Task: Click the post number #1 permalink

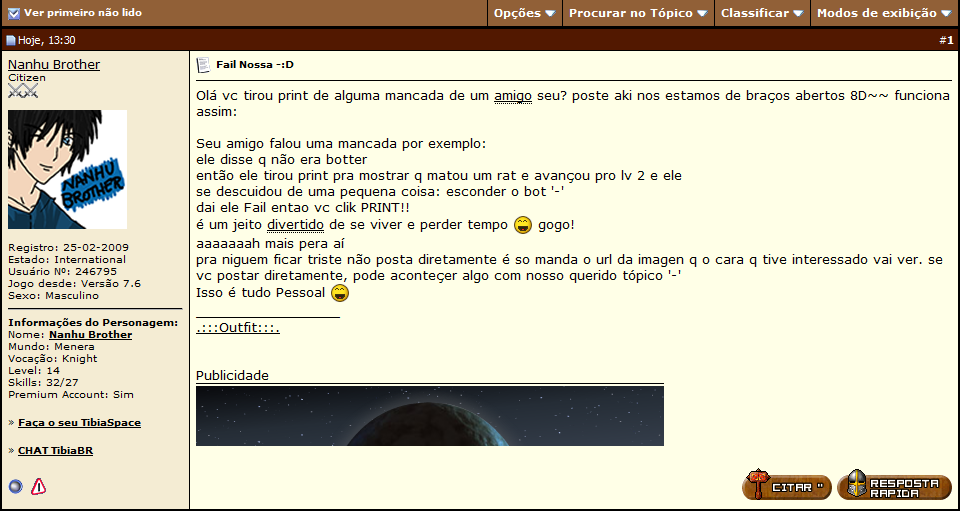Action: (946, 41)
